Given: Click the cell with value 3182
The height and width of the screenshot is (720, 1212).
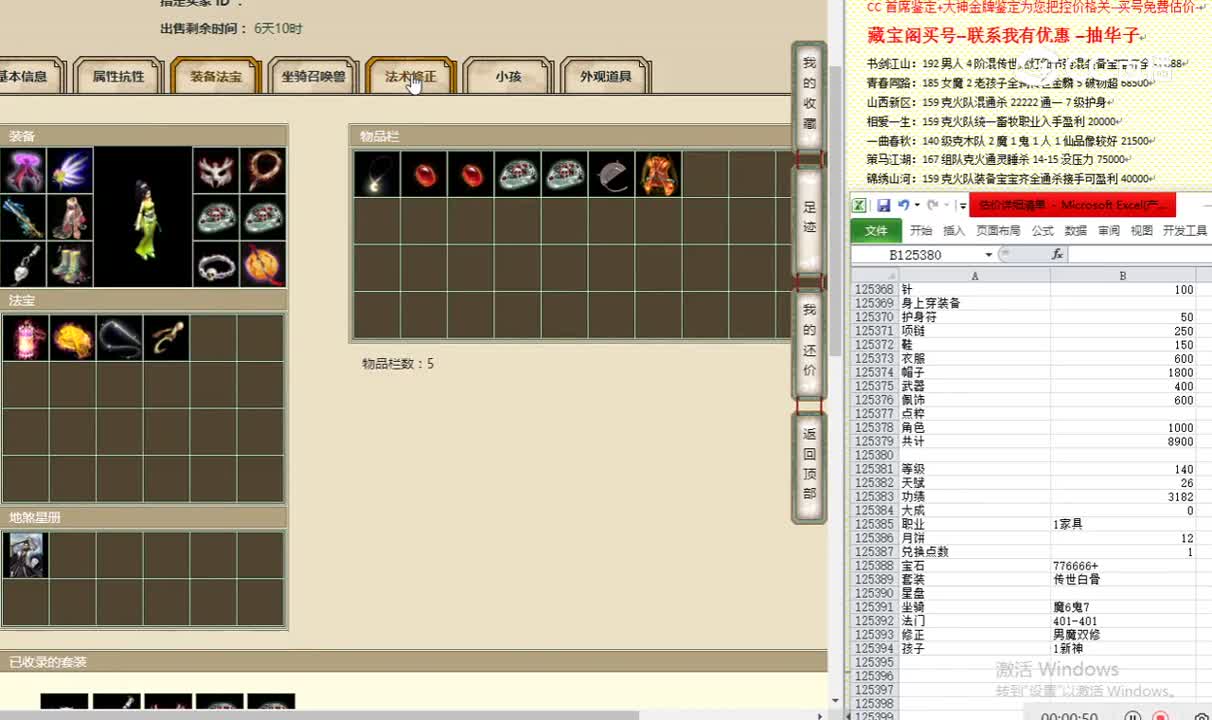Looking at the screenshot, I should pos(1123,496).
